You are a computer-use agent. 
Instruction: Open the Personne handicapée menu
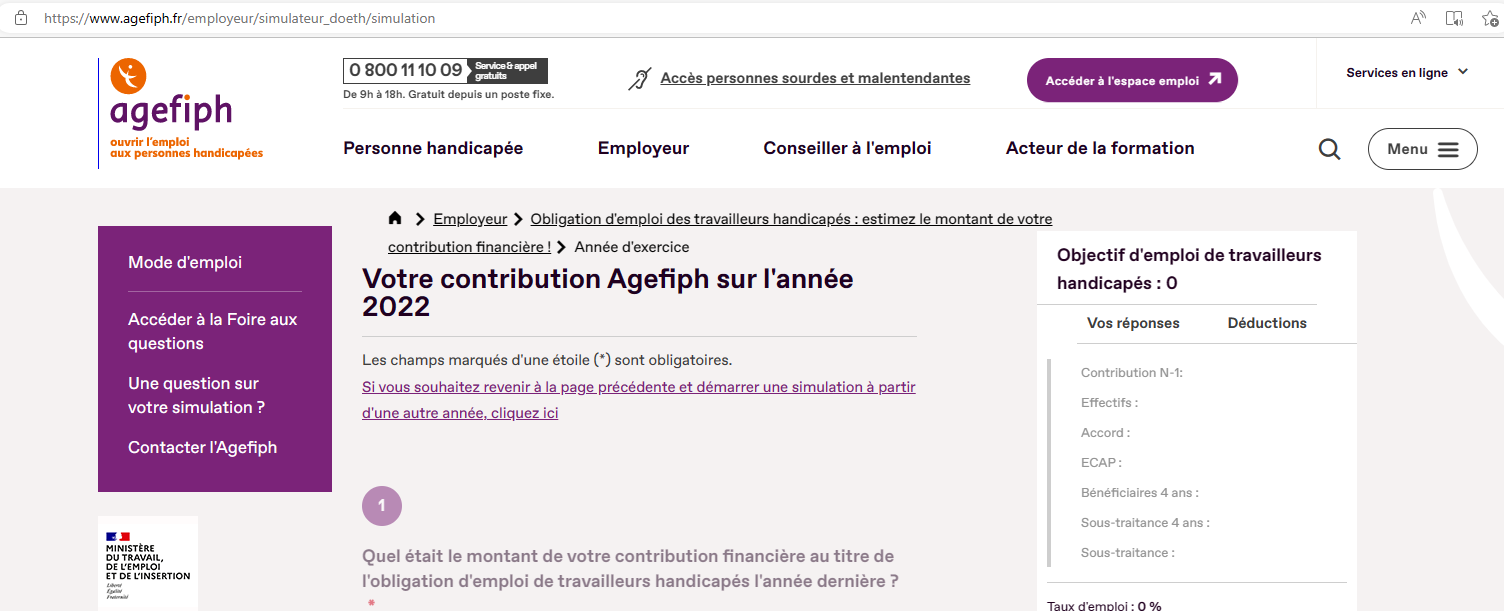433,148
